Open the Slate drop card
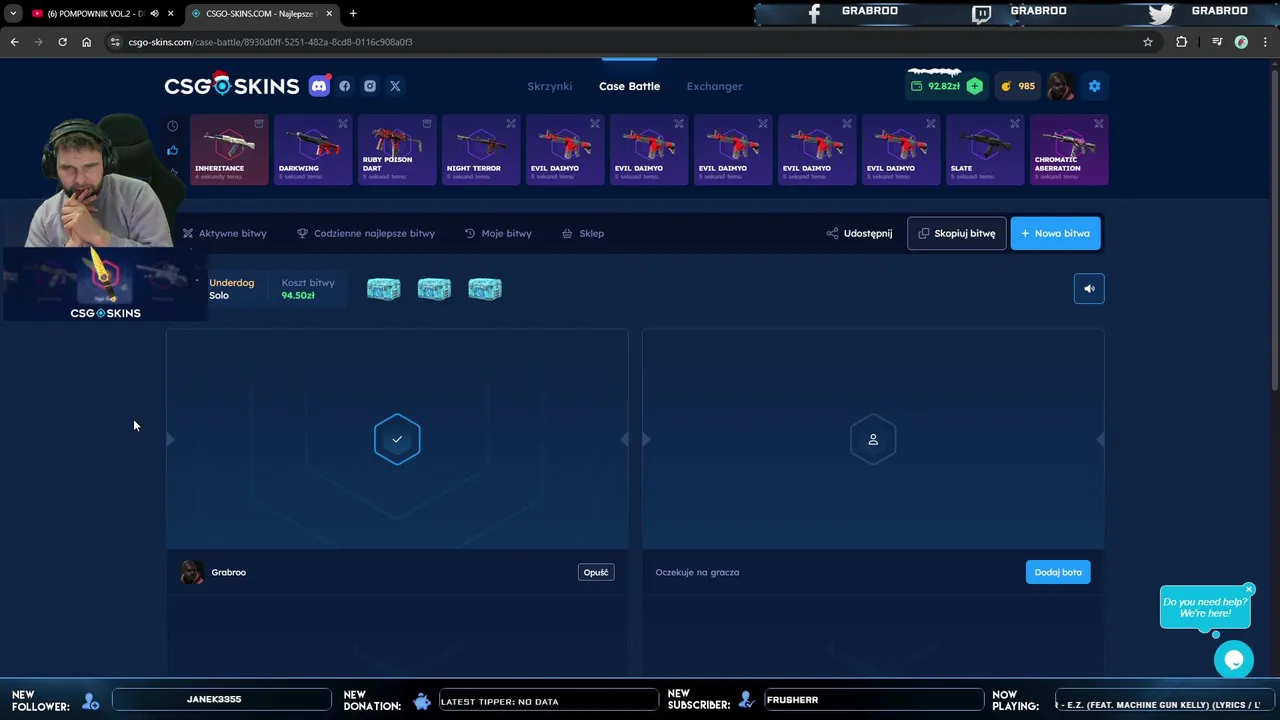Image resolution: width=1280 pixels, height=720 pixels. click(985, 150)
